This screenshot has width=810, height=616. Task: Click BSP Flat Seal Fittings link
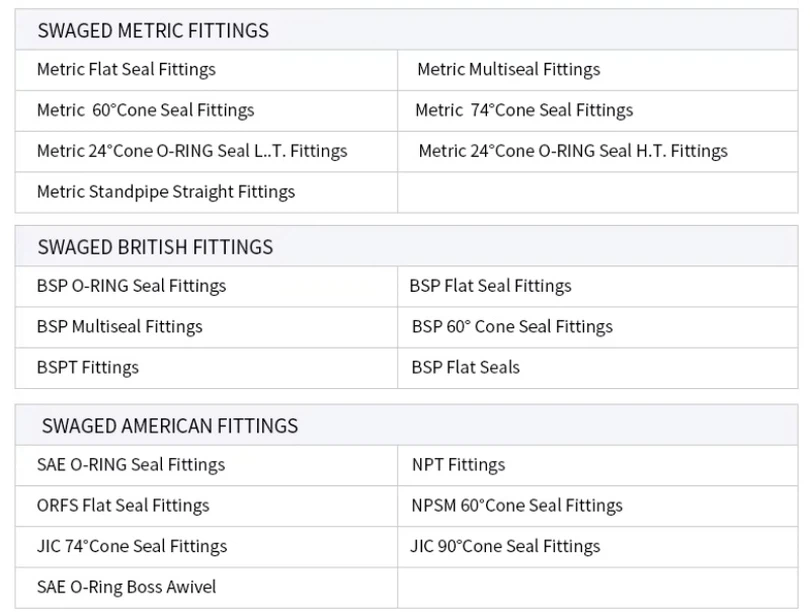click(x=490, y=286)
